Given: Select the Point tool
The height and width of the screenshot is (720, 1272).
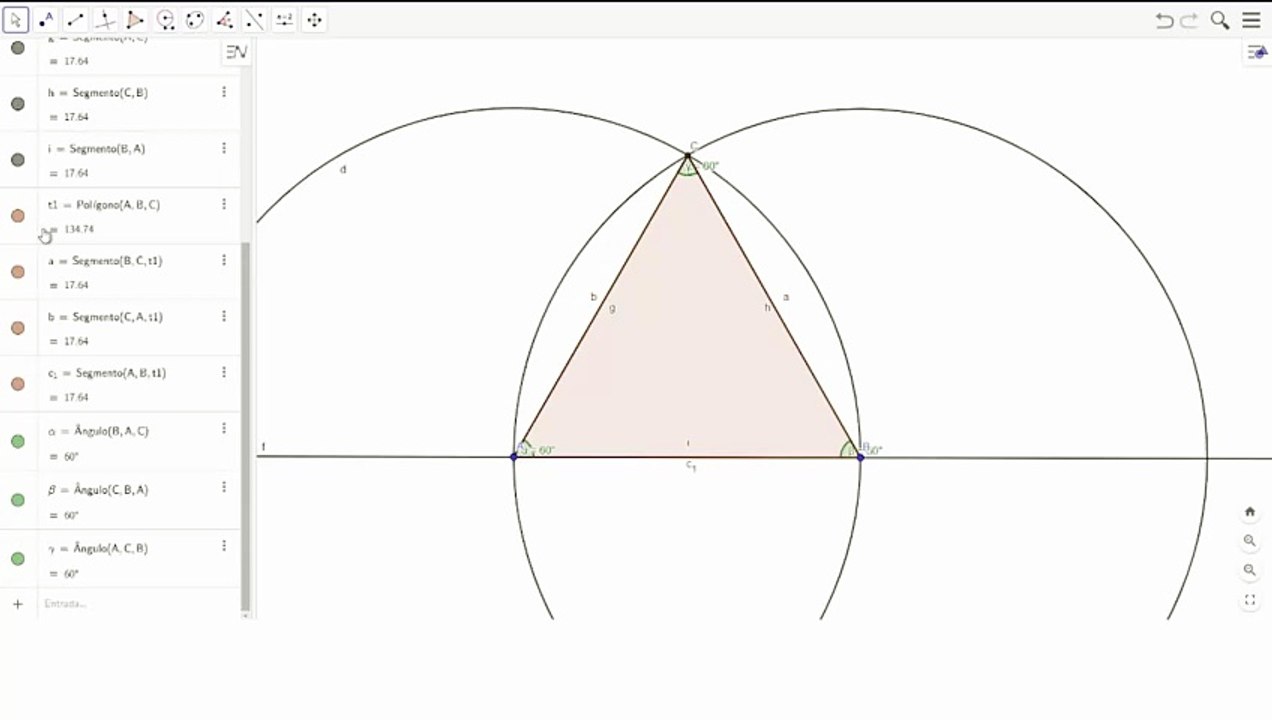Looking at the screenshot, I should coord(46,20).
